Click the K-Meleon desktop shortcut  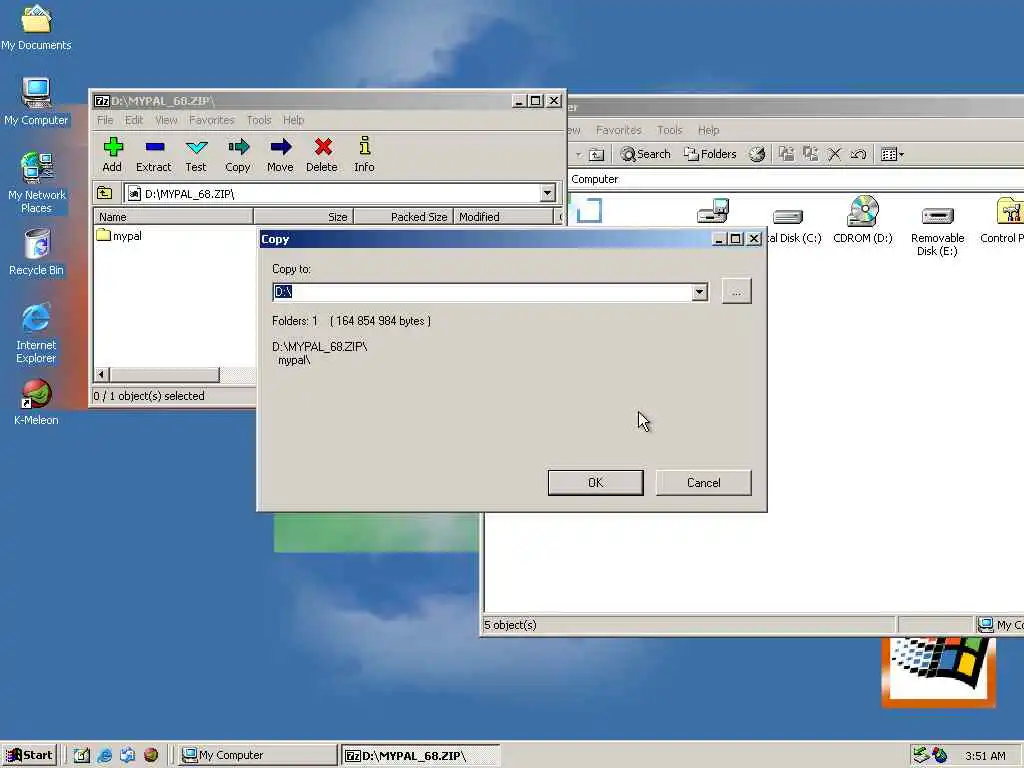36,402
